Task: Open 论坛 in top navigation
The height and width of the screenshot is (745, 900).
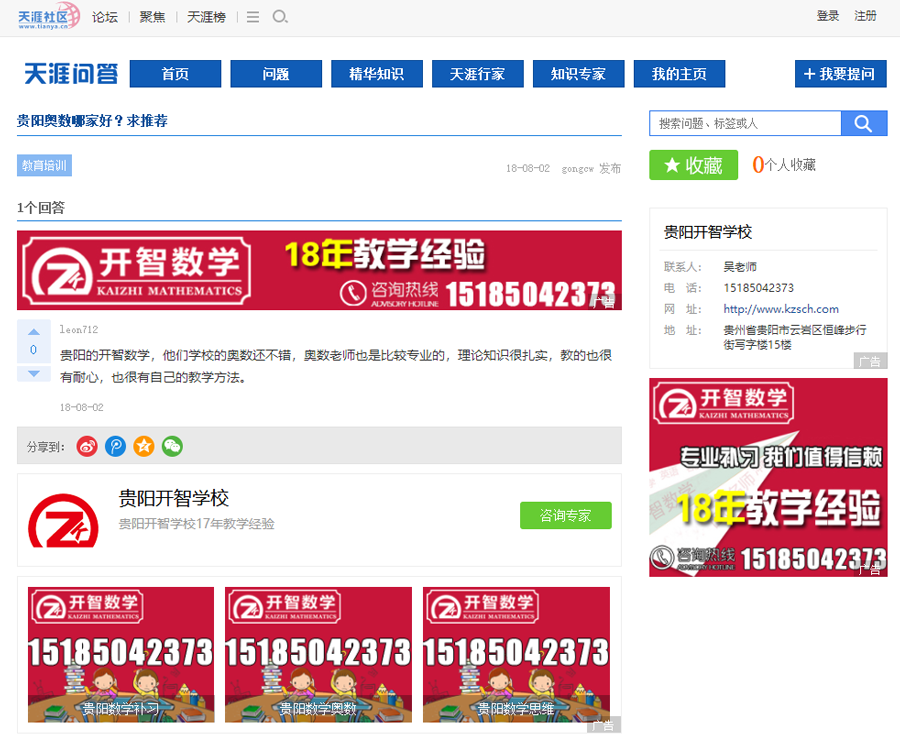Action: (x=105, y=17)
